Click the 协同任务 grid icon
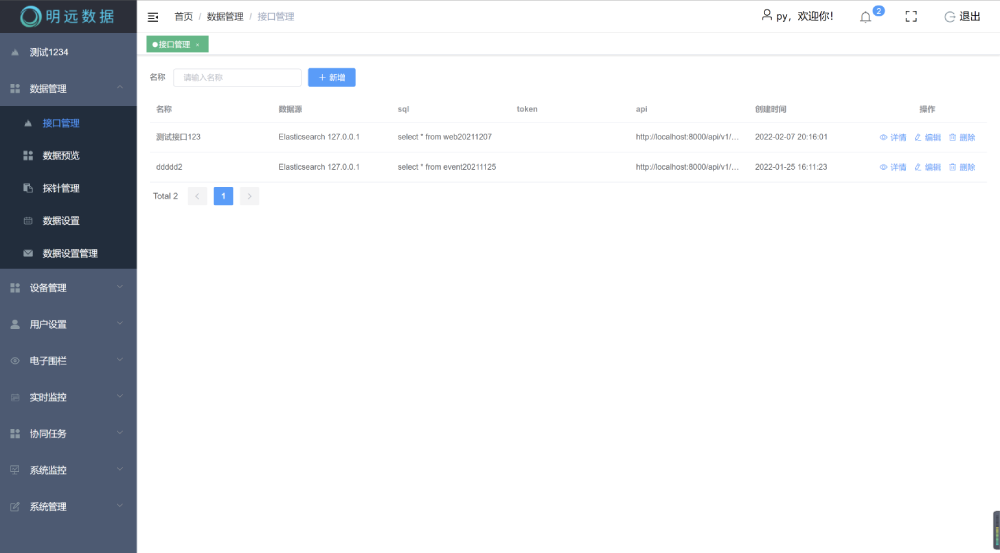The height and width of the screenshot is (553, 1000). (x=15, y=434)
